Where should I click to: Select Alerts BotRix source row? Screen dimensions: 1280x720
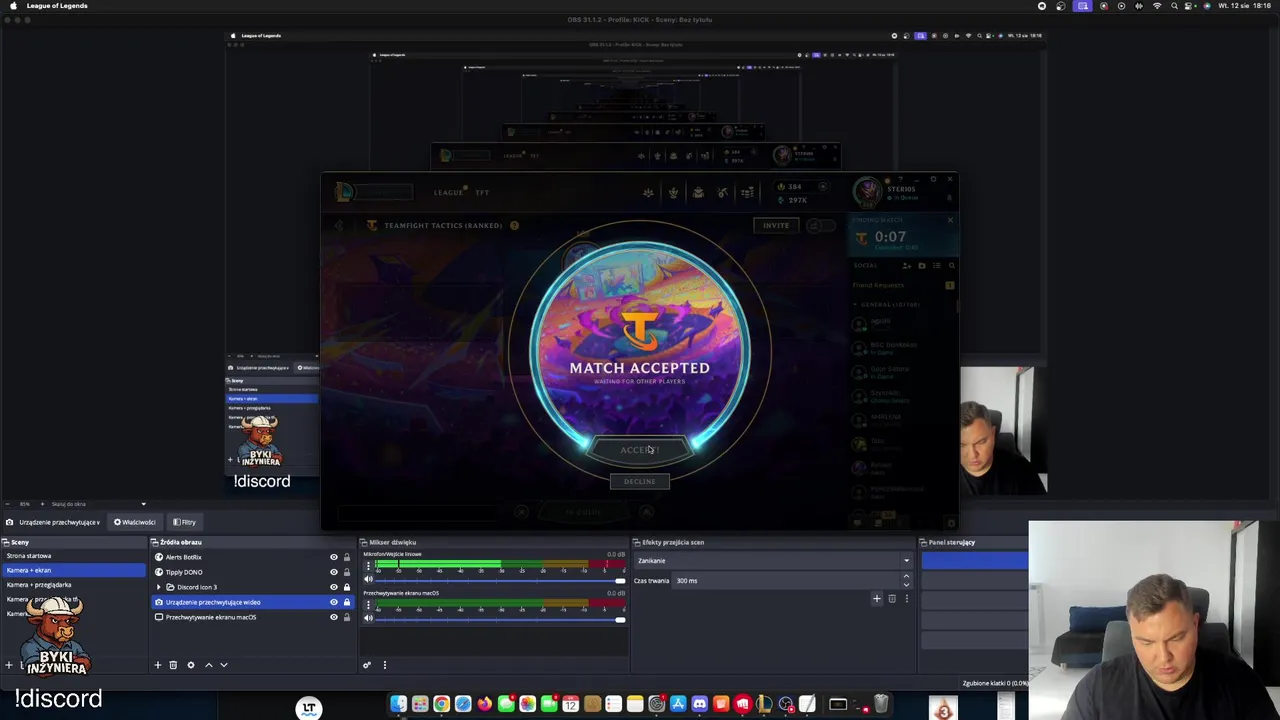click(x=252, y=557)
